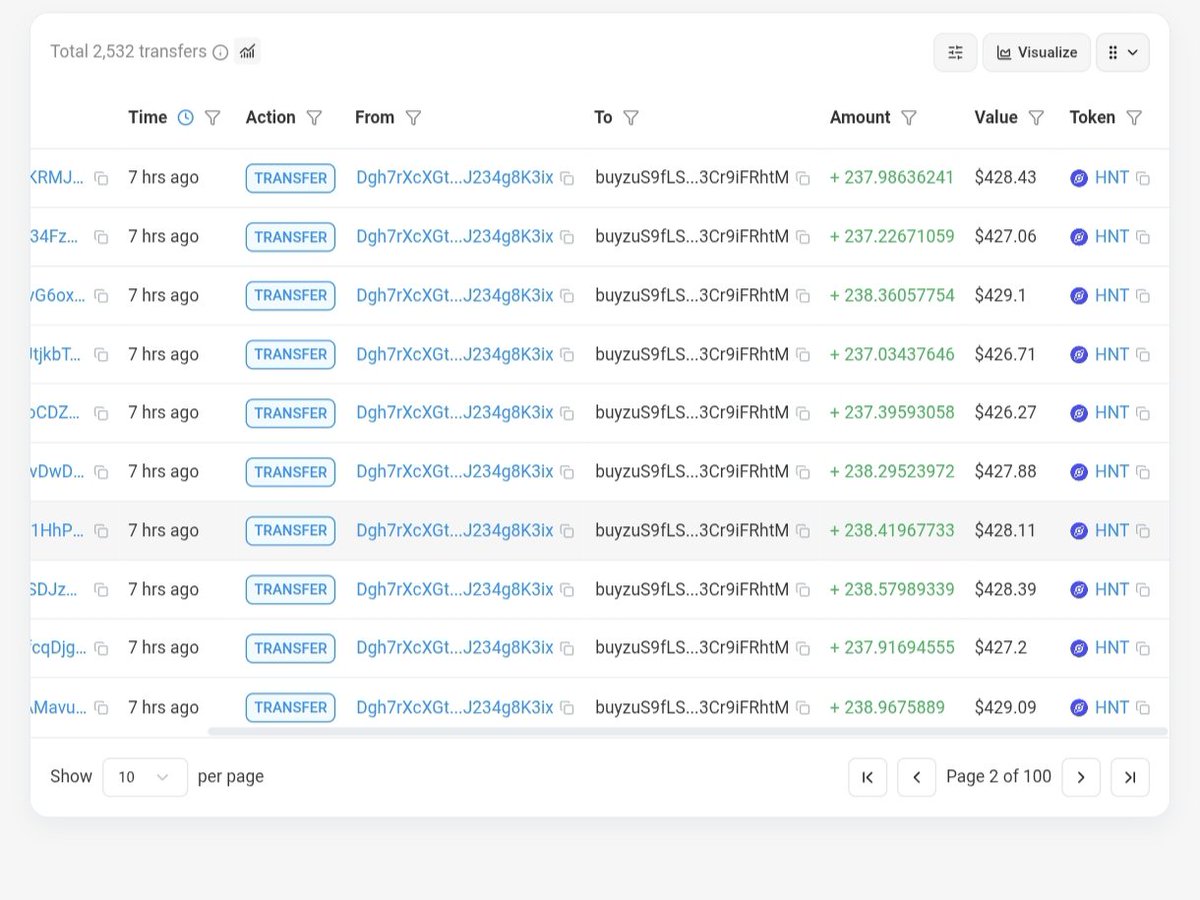Open the To column filter funnel
Viewport: 1200px width, 900px height.
(x=630, y=118)
